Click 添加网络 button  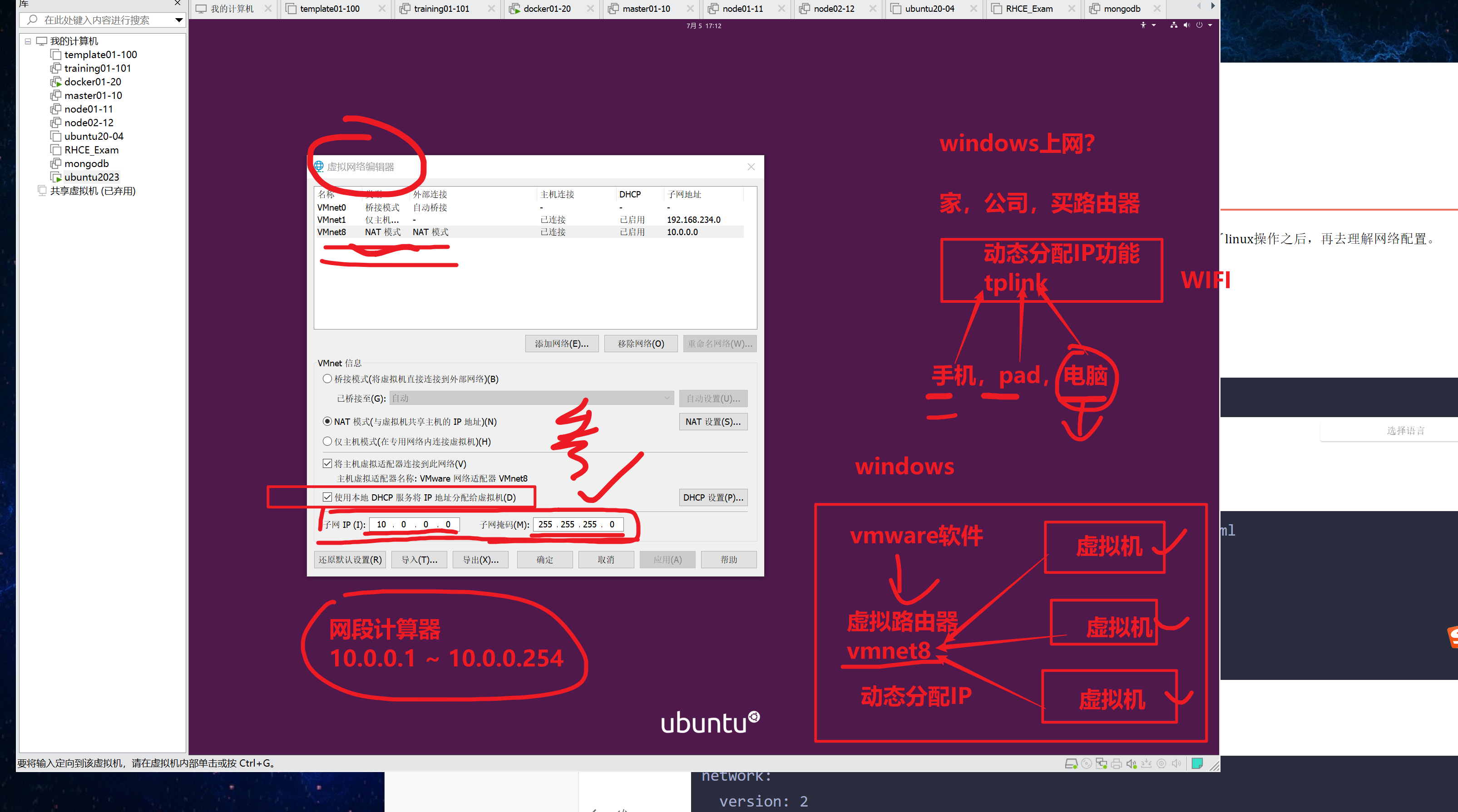coord(562,344)
